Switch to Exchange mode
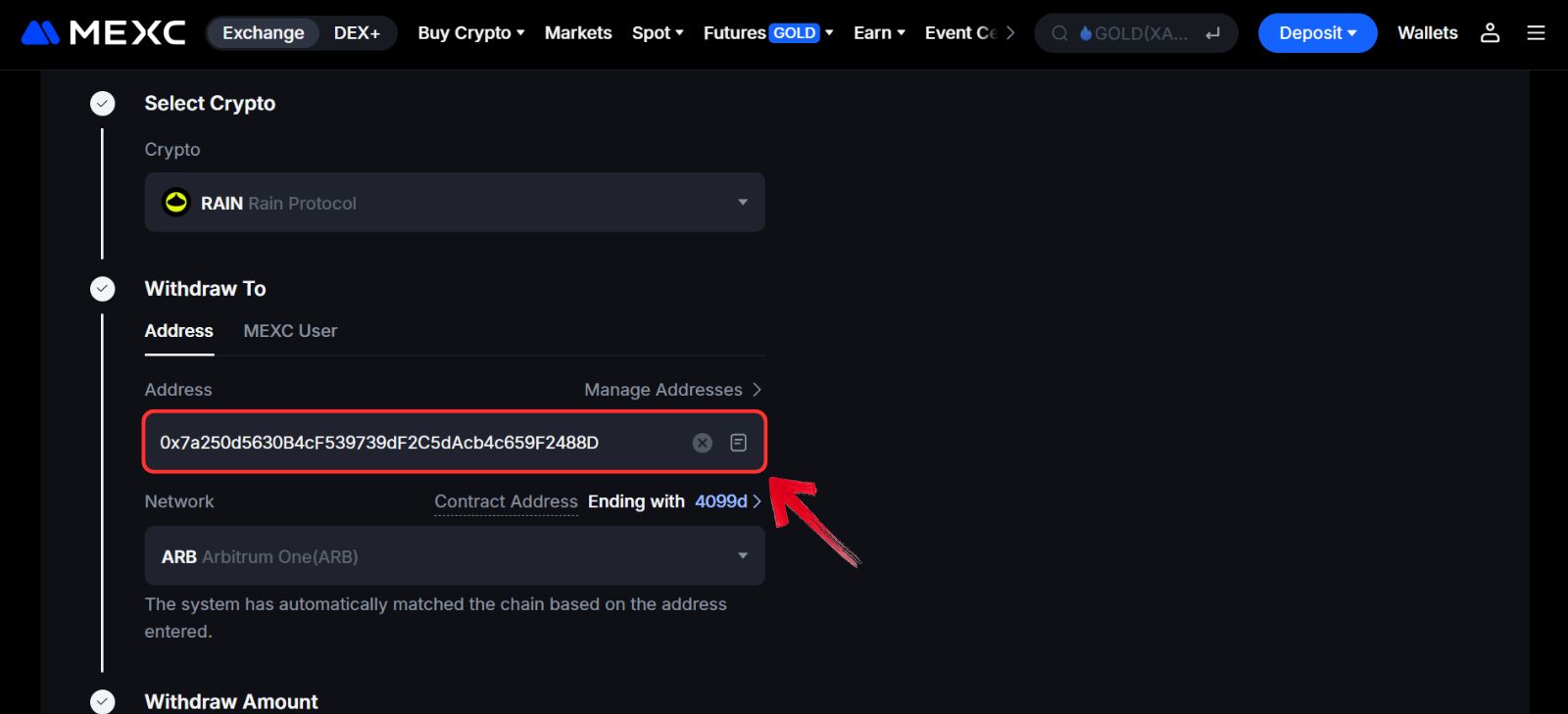This screenshot has width=1568, height=714. (x=263, y=33)
